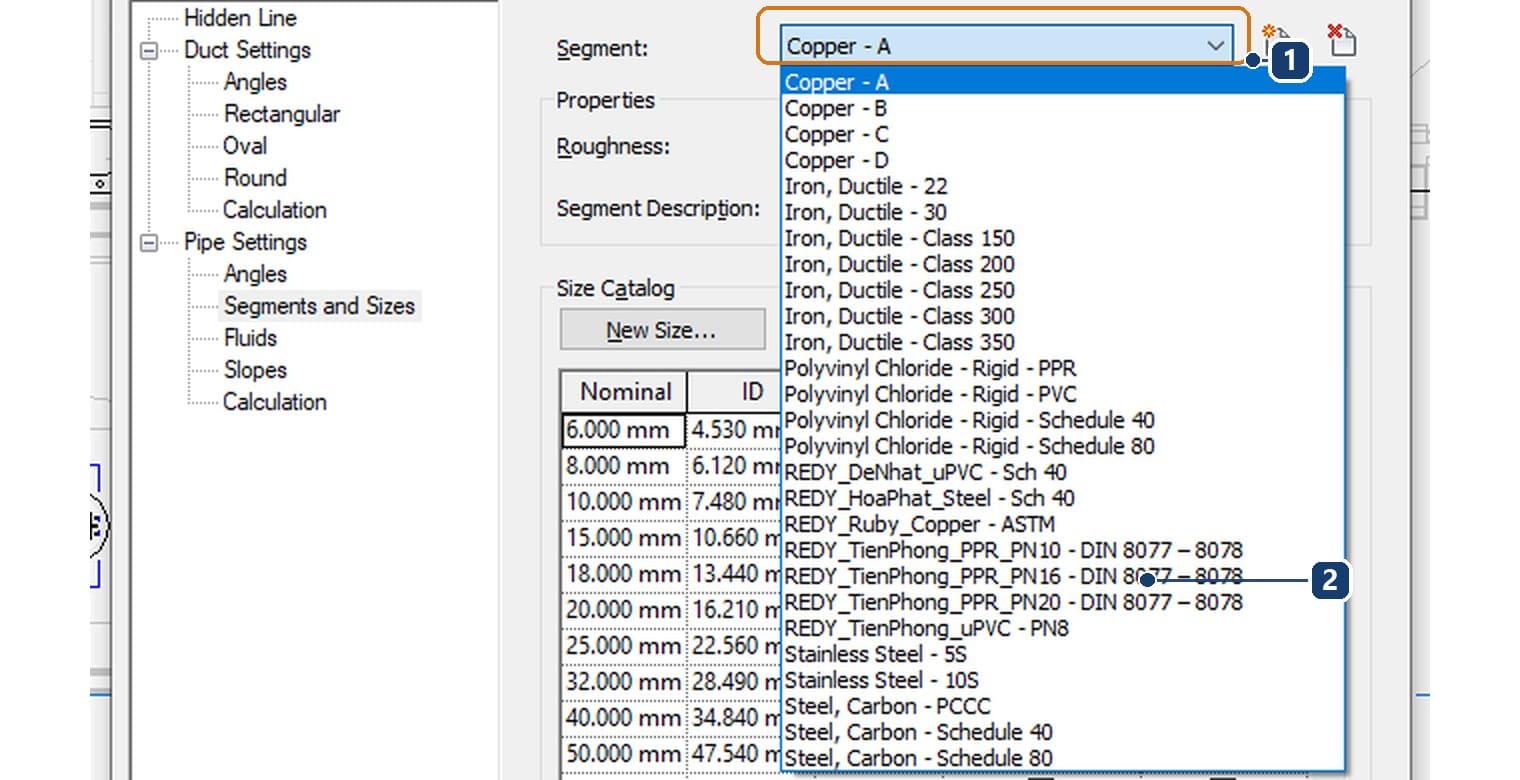Select Segments and Sizes item

tap(319, 306)
